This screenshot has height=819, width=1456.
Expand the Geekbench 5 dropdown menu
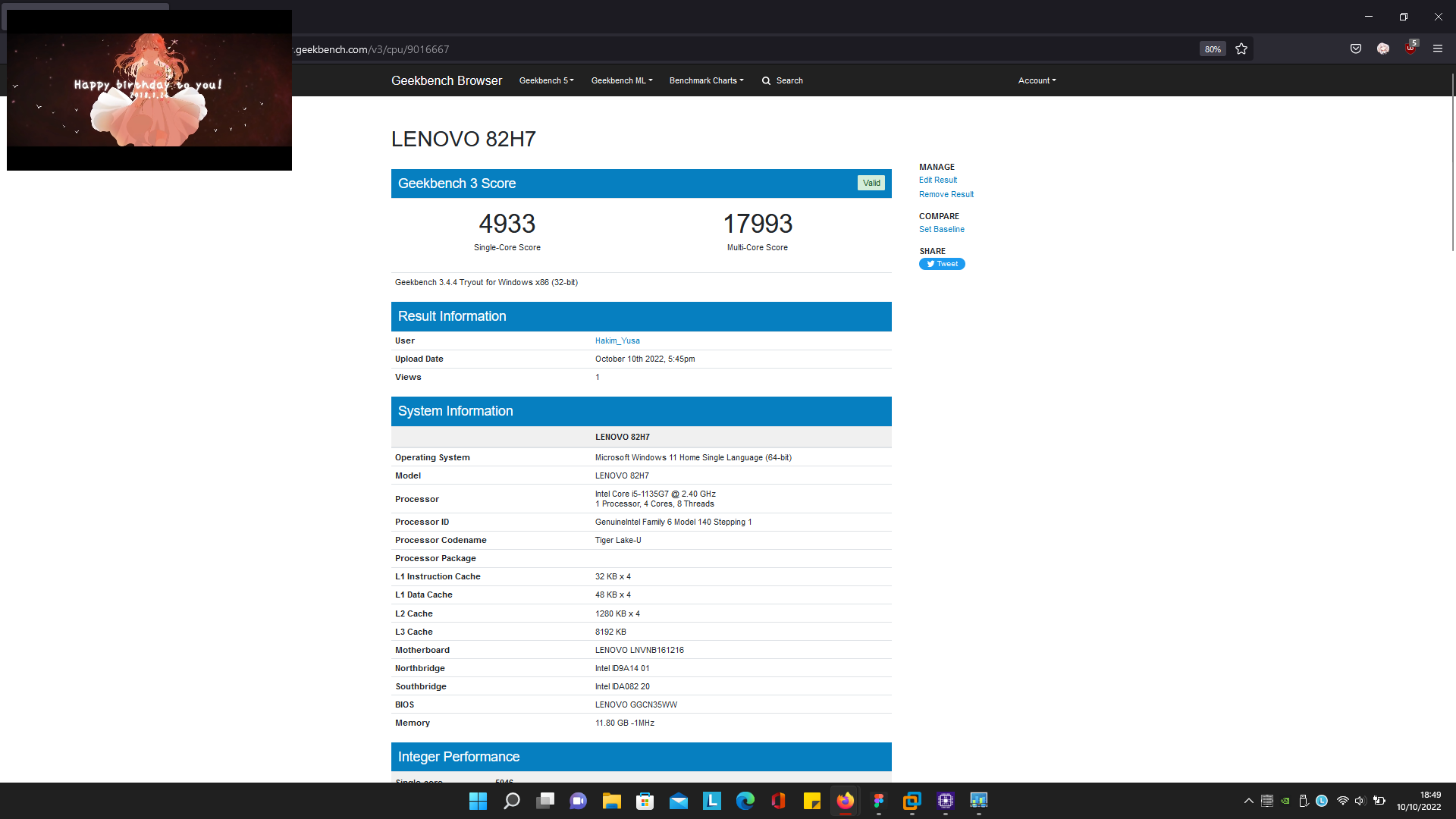[547, 80]
